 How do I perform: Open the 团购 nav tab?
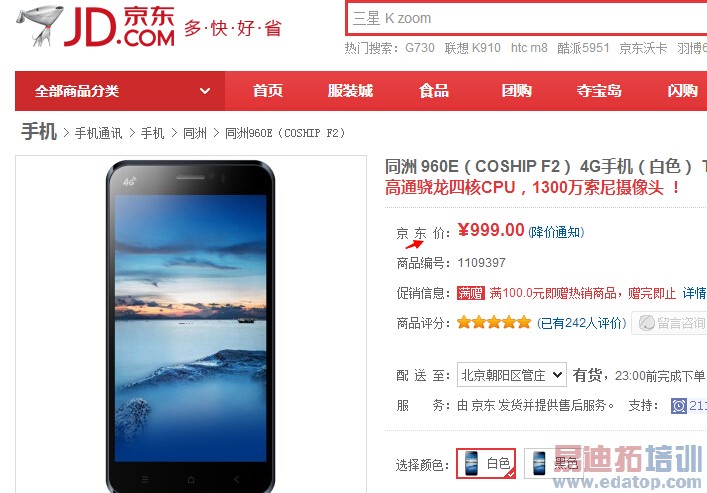tap(516, 91)
